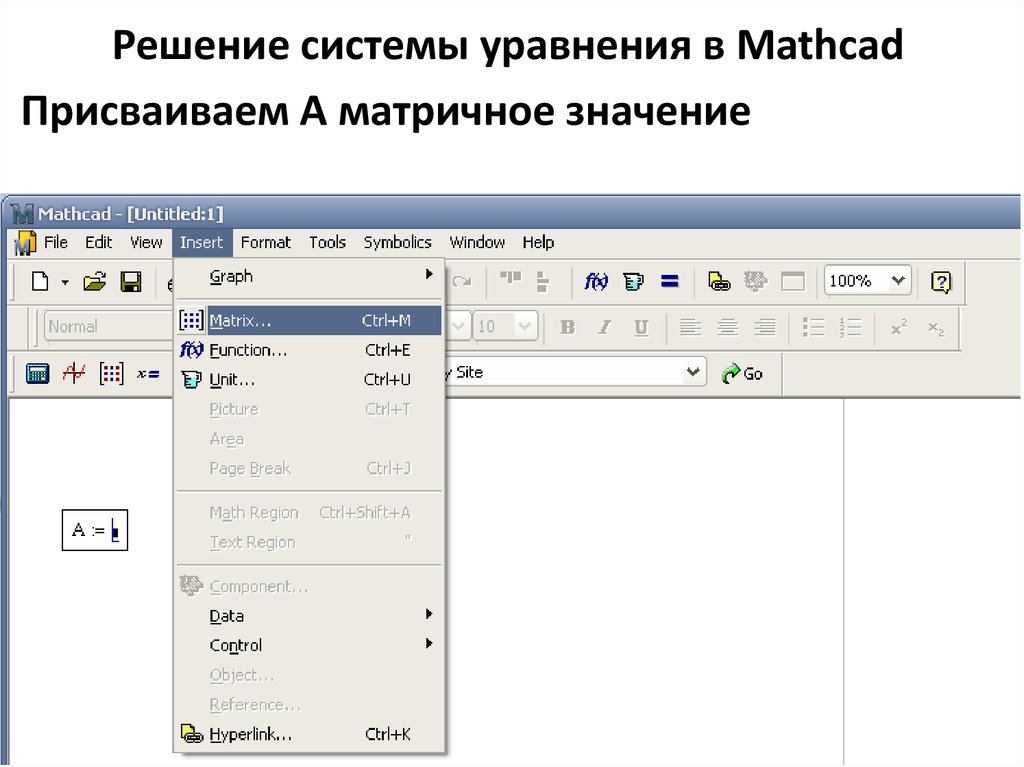Screen dimensions: 1024x767
Task: Click the Help question mark icon
Action: [941, 282]
